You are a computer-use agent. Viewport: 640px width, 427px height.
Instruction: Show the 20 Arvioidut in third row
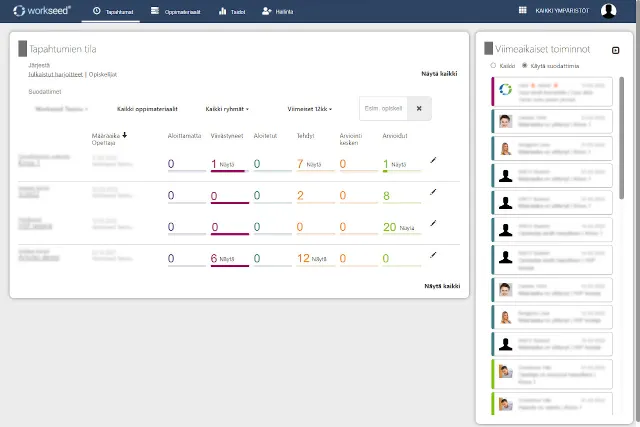coord(407,228)
